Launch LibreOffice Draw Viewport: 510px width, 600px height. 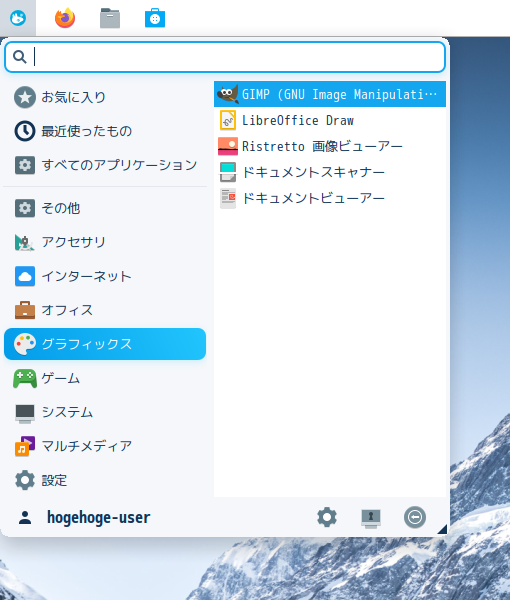coord(330,120)
